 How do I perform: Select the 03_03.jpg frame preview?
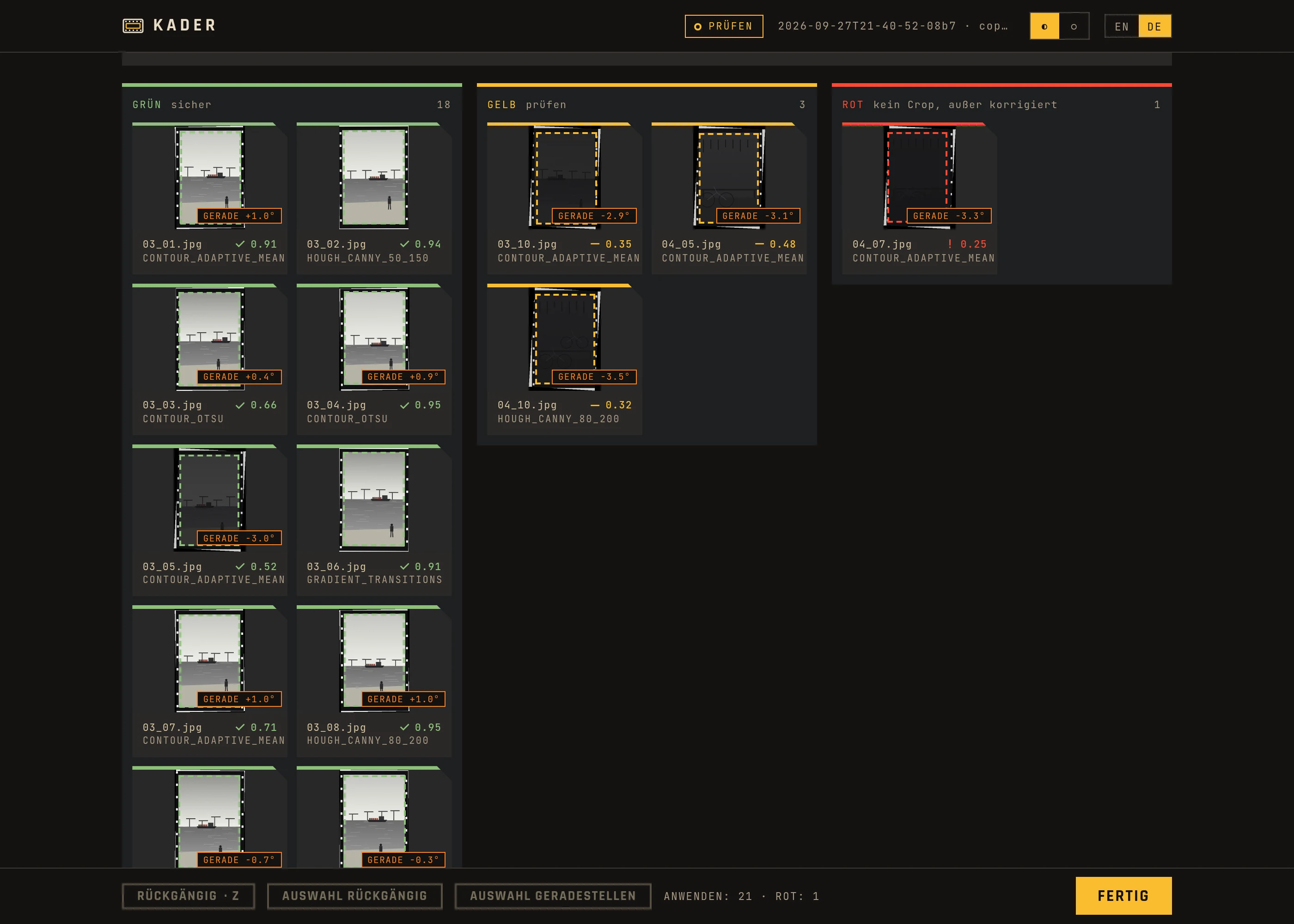210,339
